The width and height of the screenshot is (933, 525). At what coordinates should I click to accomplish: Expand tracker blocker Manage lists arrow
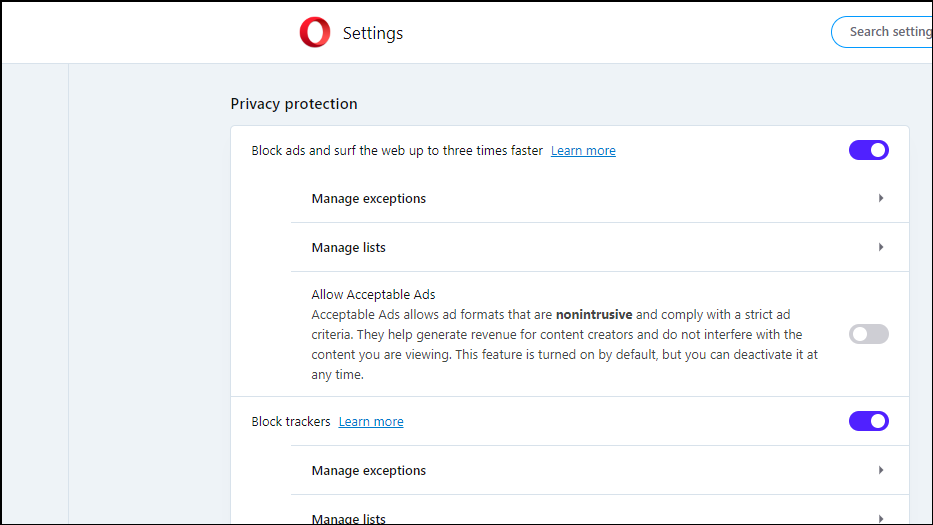880,518
